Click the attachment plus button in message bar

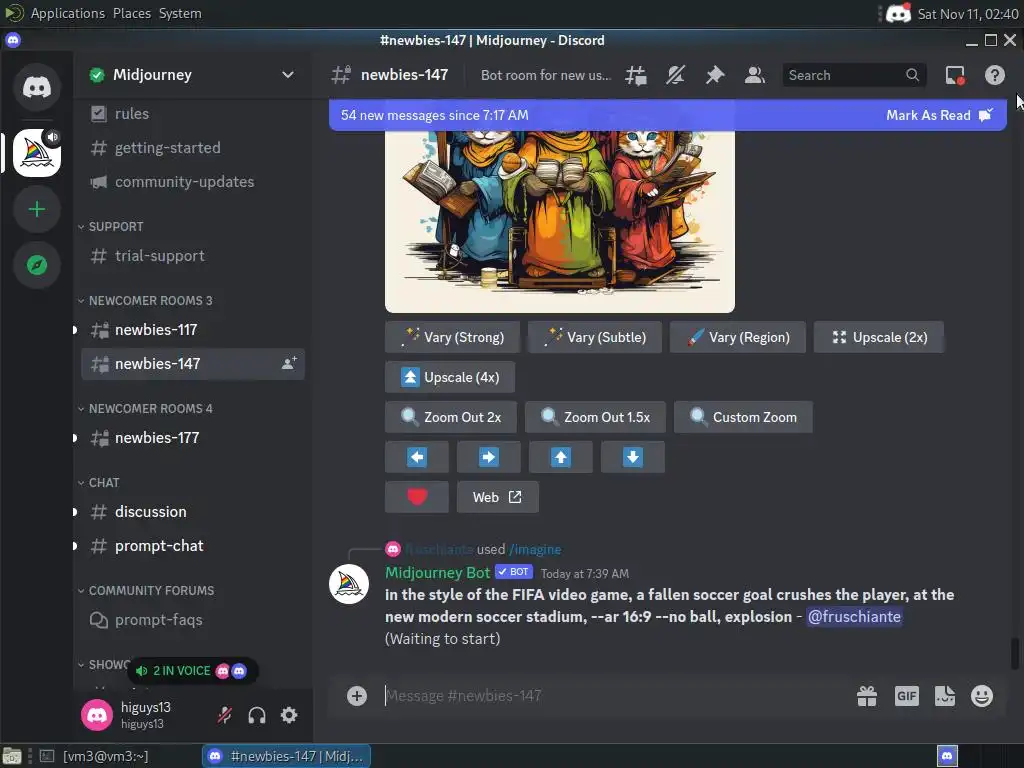(357, 696)
